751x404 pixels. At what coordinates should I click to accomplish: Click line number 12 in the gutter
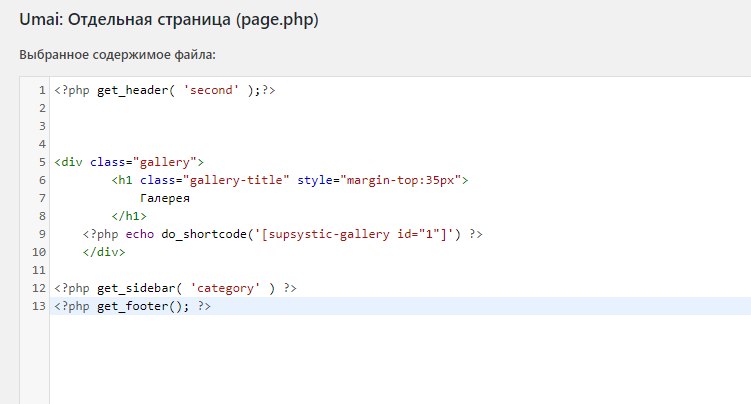(x=39, y=288)
